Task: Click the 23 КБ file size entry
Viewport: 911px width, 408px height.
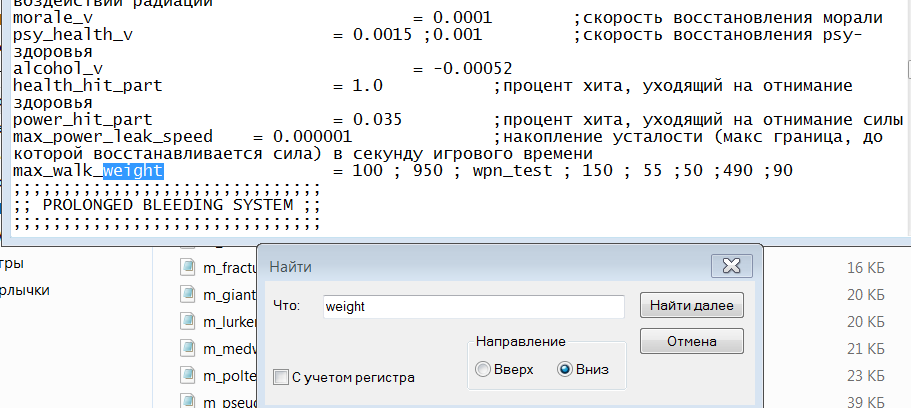Action: (x=866, y=376)
